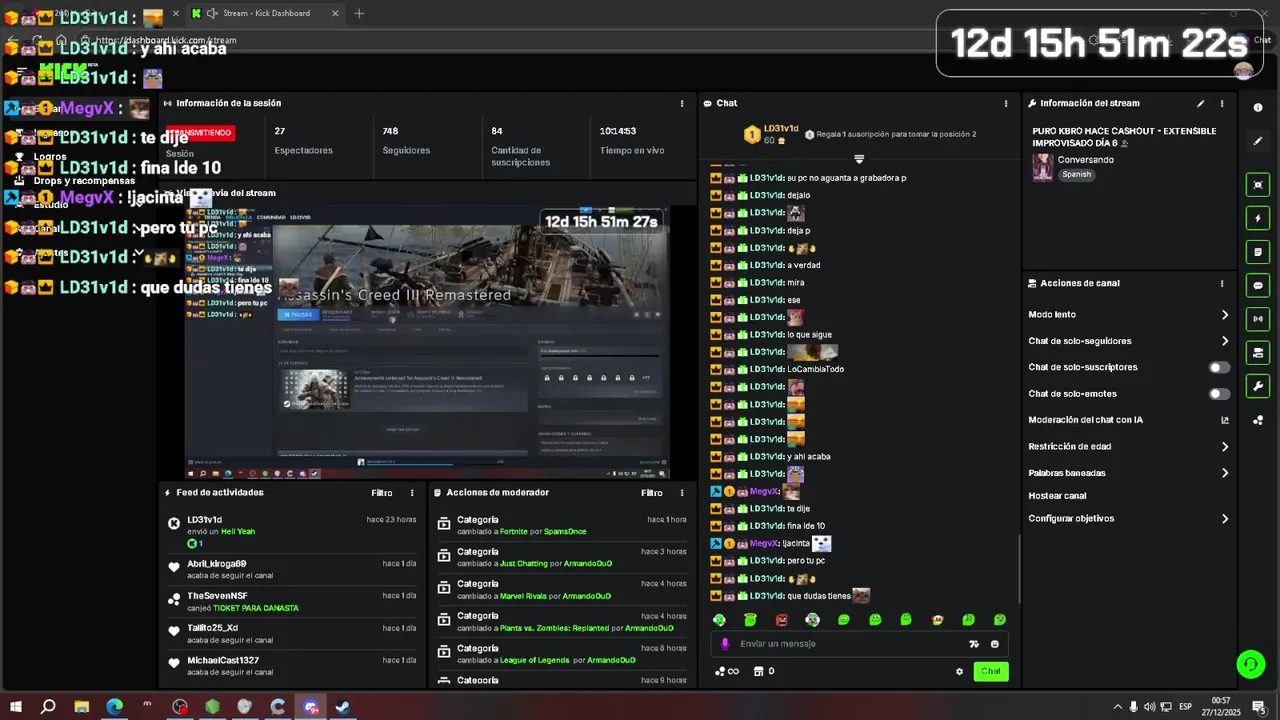Click the channel points infinity icon
This screenshot has height=720, width=1280.
tap(727, 671)
